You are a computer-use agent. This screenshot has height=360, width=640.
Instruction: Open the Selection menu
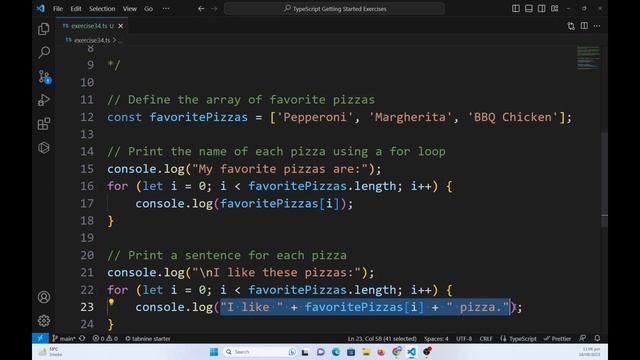click(x=102, y=9)
